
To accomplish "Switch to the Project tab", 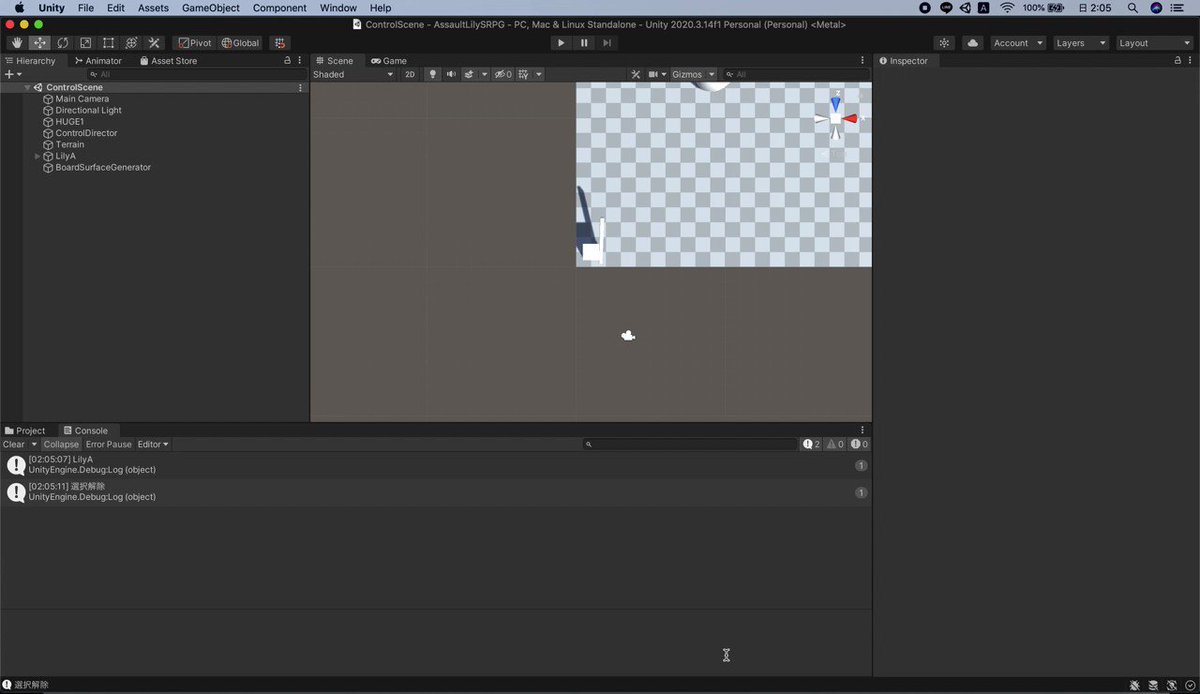I will click(25, 431).
